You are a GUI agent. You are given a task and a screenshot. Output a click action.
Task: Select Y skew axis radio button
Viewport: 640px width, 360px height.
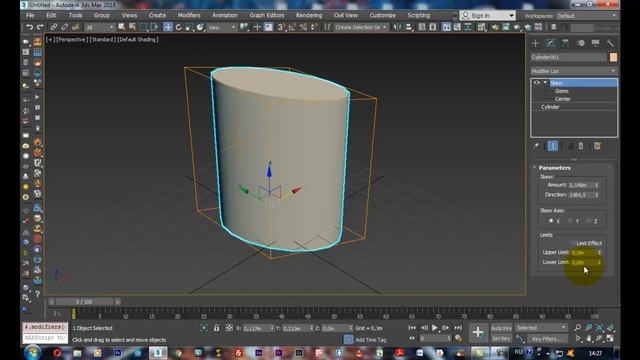[571, 221]
